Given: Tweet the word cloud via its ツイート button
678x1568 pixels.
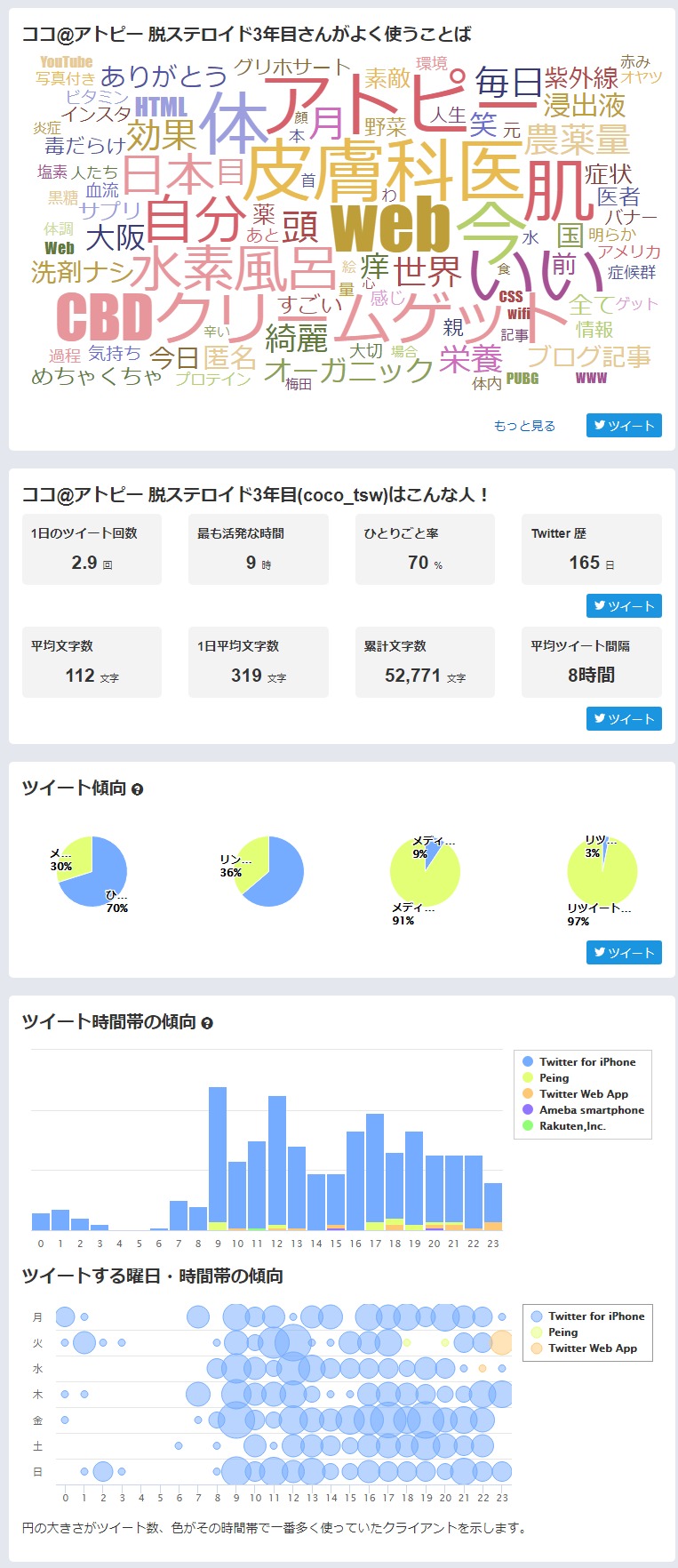Looking at the screenshot, I should click(x=624, y=426).
